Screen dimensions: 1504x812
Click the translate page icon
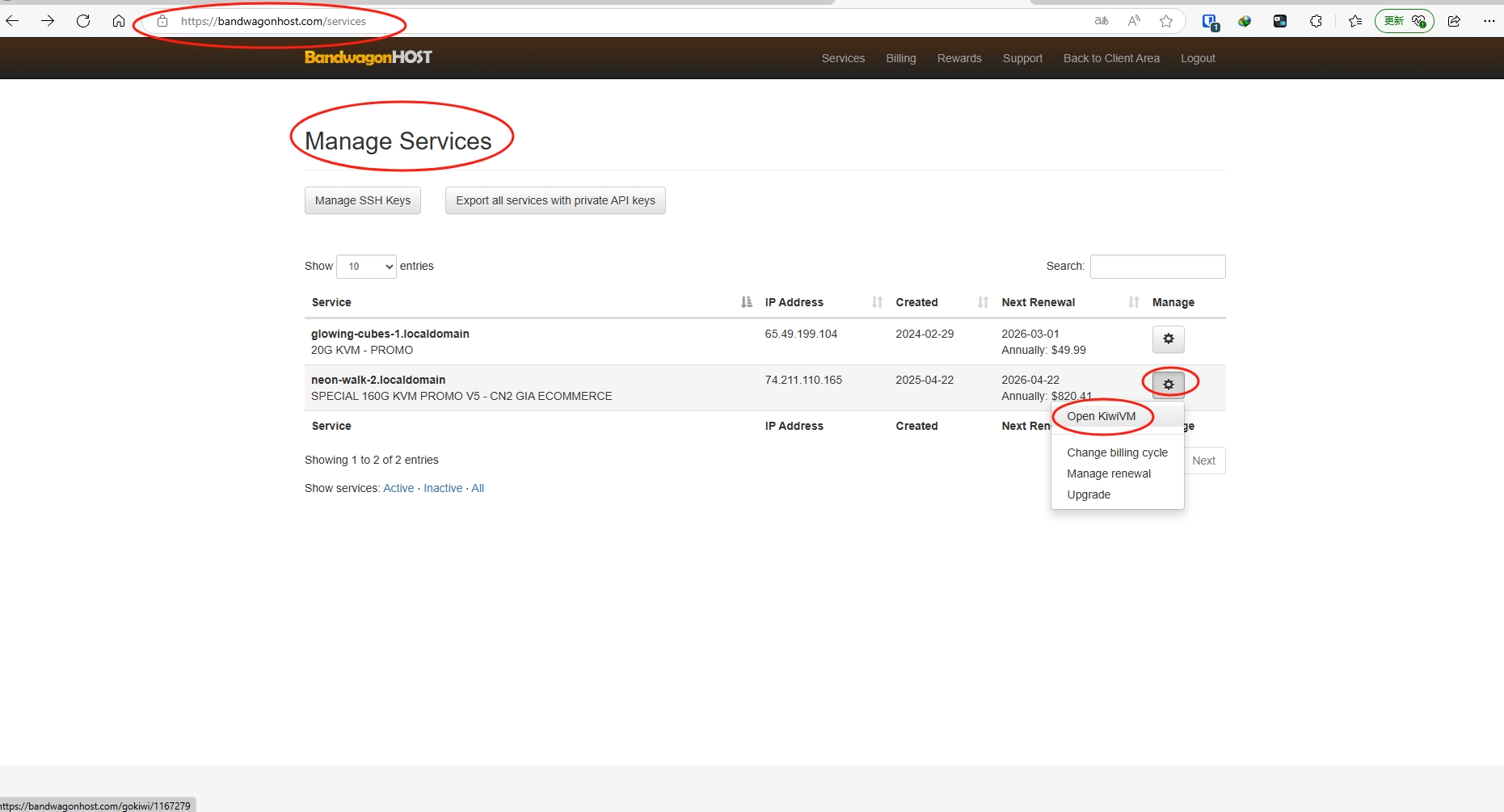pyautogui.click(x=1102, y=21)
